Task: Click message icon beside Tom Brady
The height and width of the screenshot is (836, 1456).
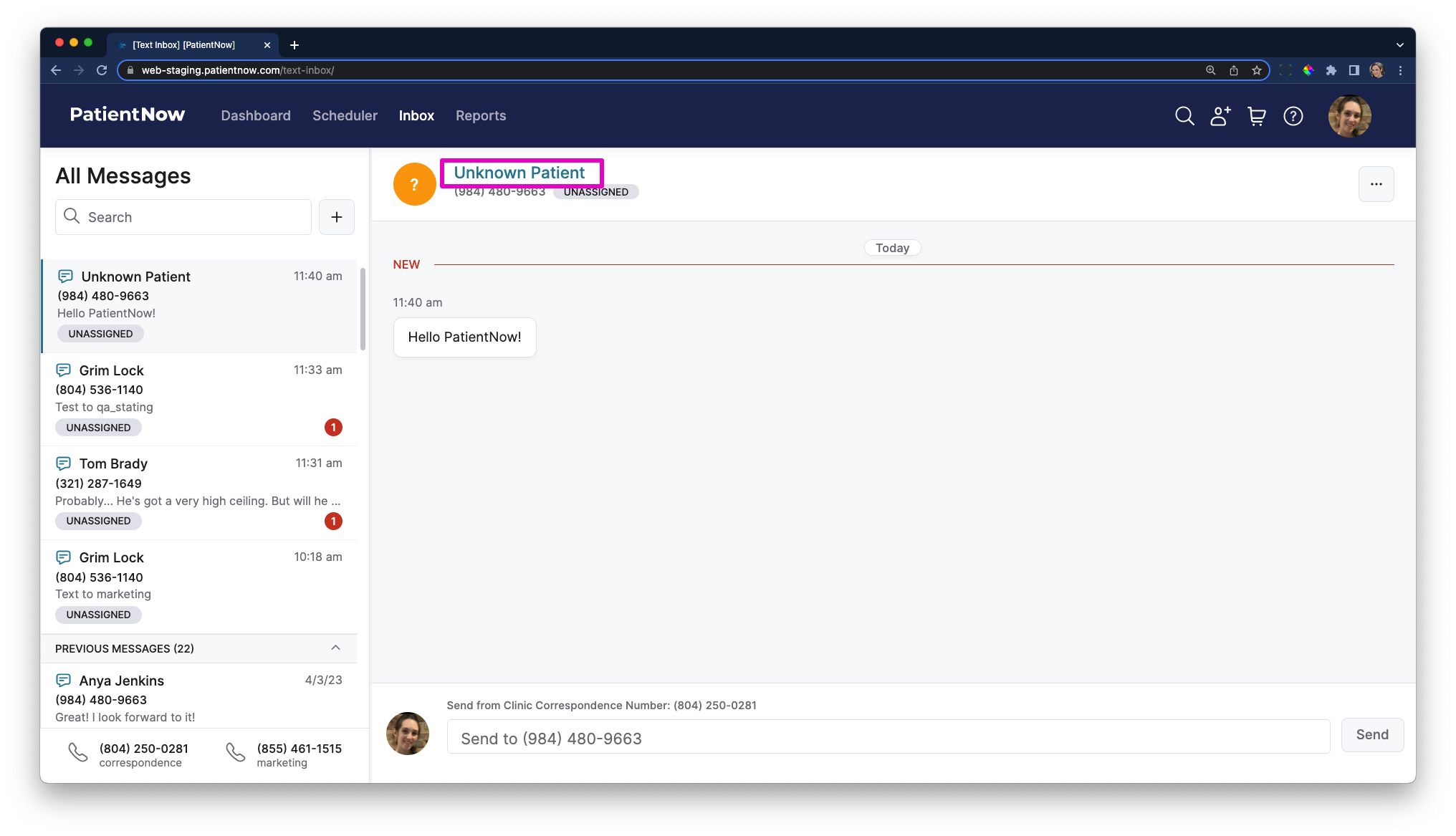Action: [63, 463]
